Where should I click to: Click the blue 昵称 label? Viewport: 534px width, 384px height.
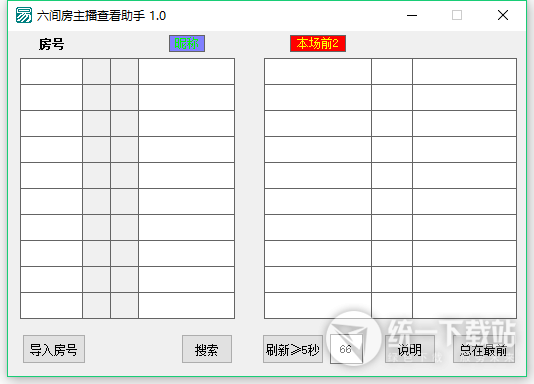click(187, 44)
